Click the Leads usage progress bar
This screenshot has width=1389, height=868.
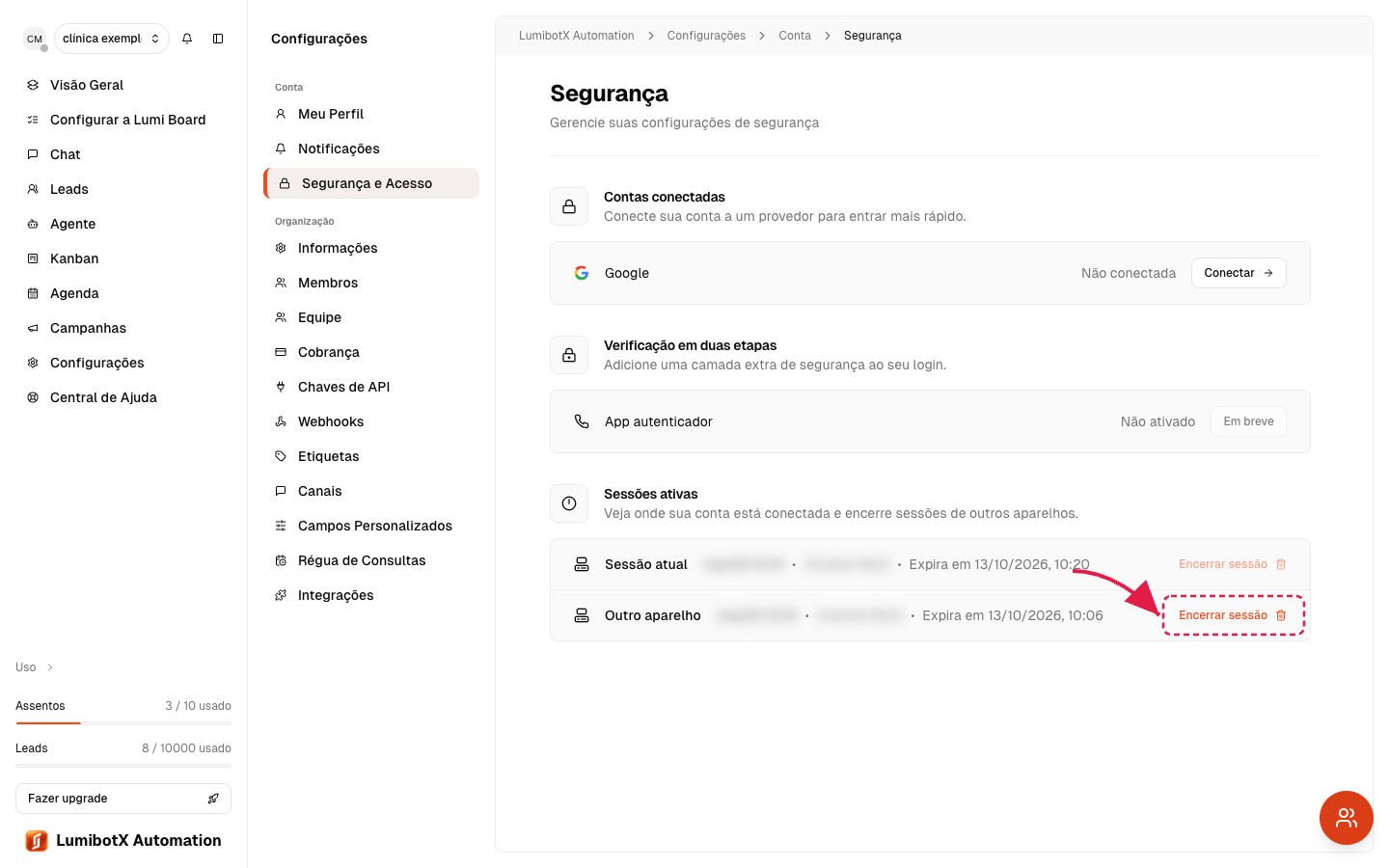click(123, 765)
